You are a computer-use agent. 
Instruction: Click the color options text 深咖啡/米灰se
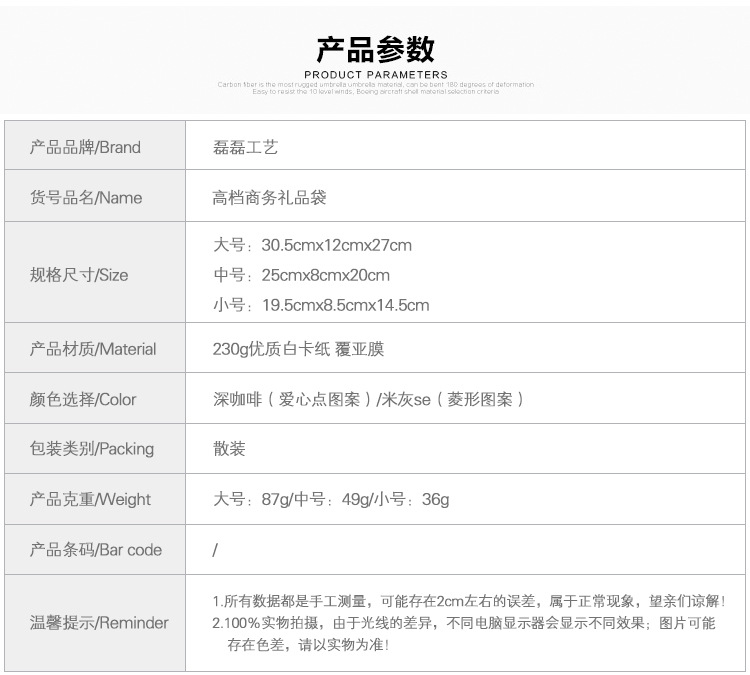click(x=368, y=399)
